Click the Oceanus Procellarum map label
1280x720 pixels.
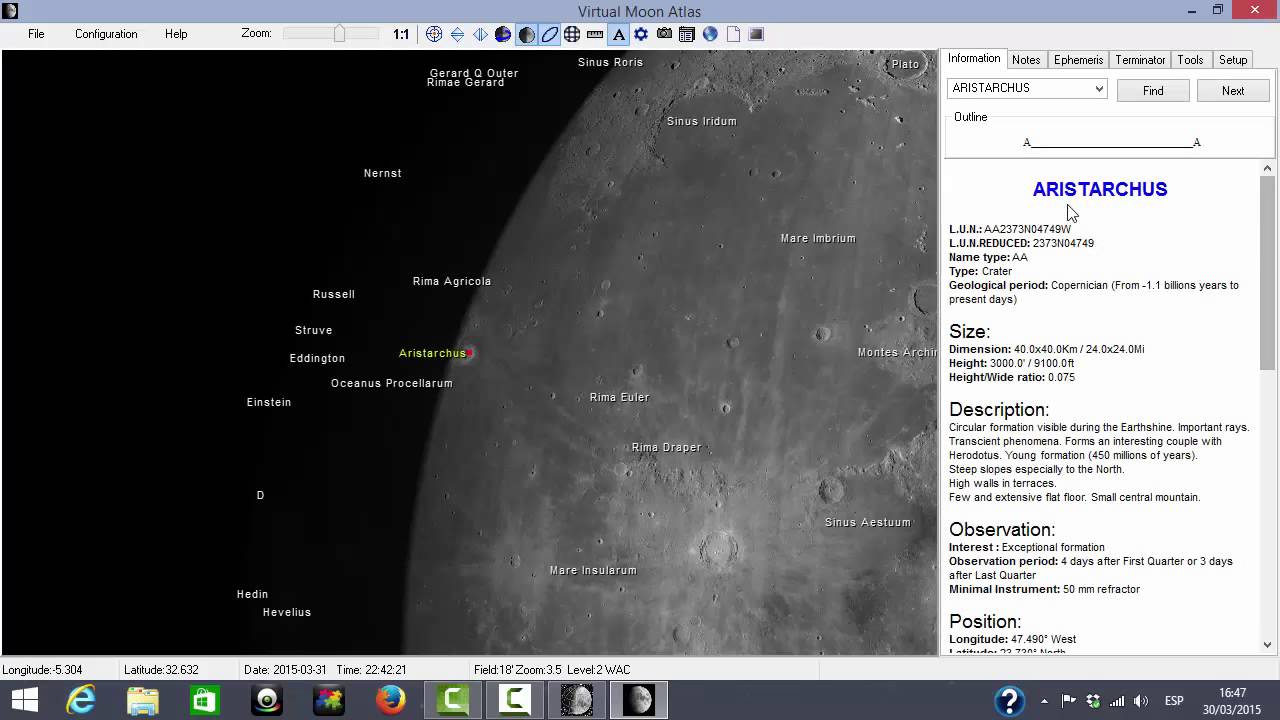[x=391, y=383]
